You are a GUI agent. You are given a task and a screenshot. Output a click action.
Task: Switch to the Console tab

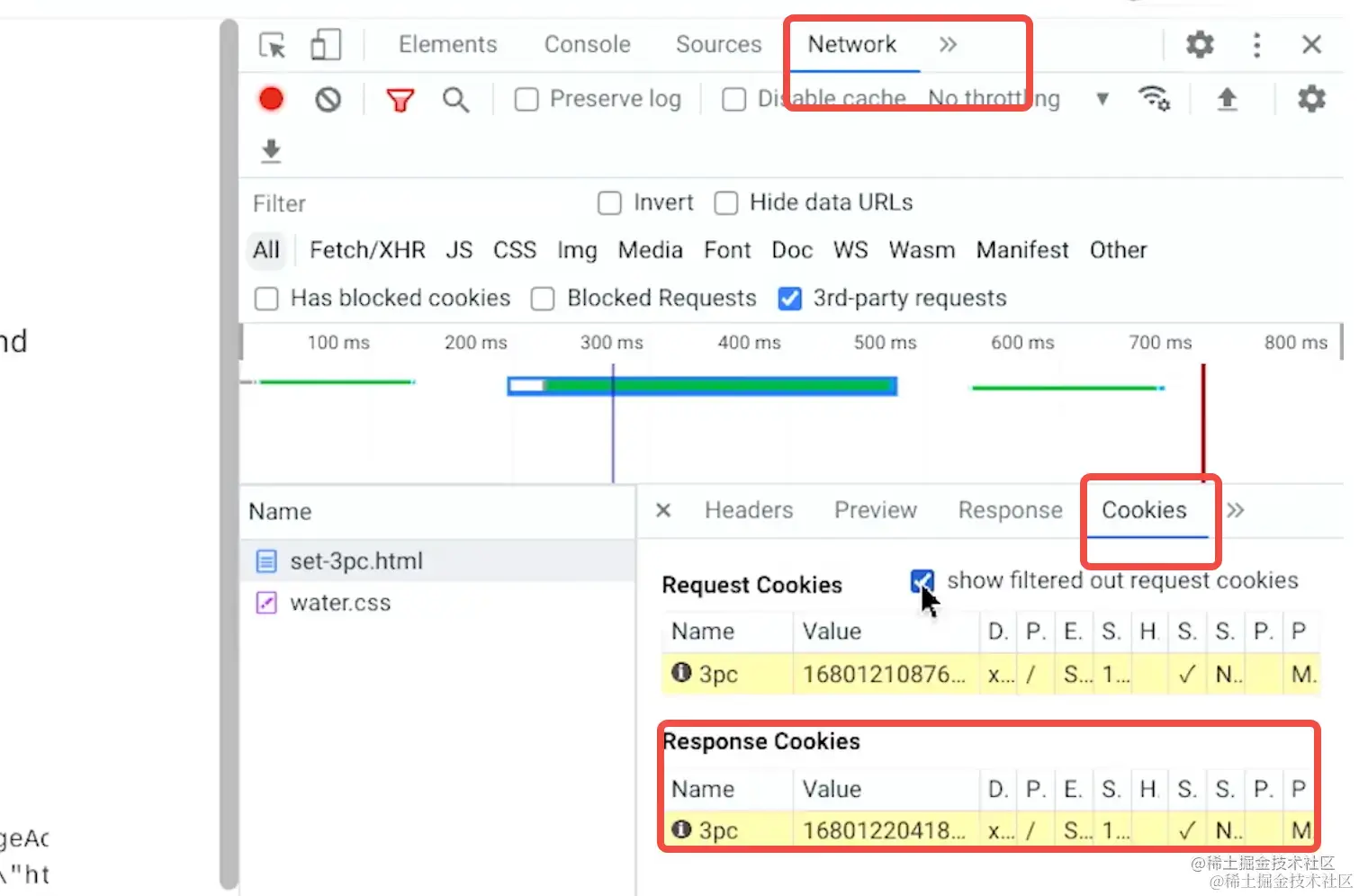(x=587, y=44)
